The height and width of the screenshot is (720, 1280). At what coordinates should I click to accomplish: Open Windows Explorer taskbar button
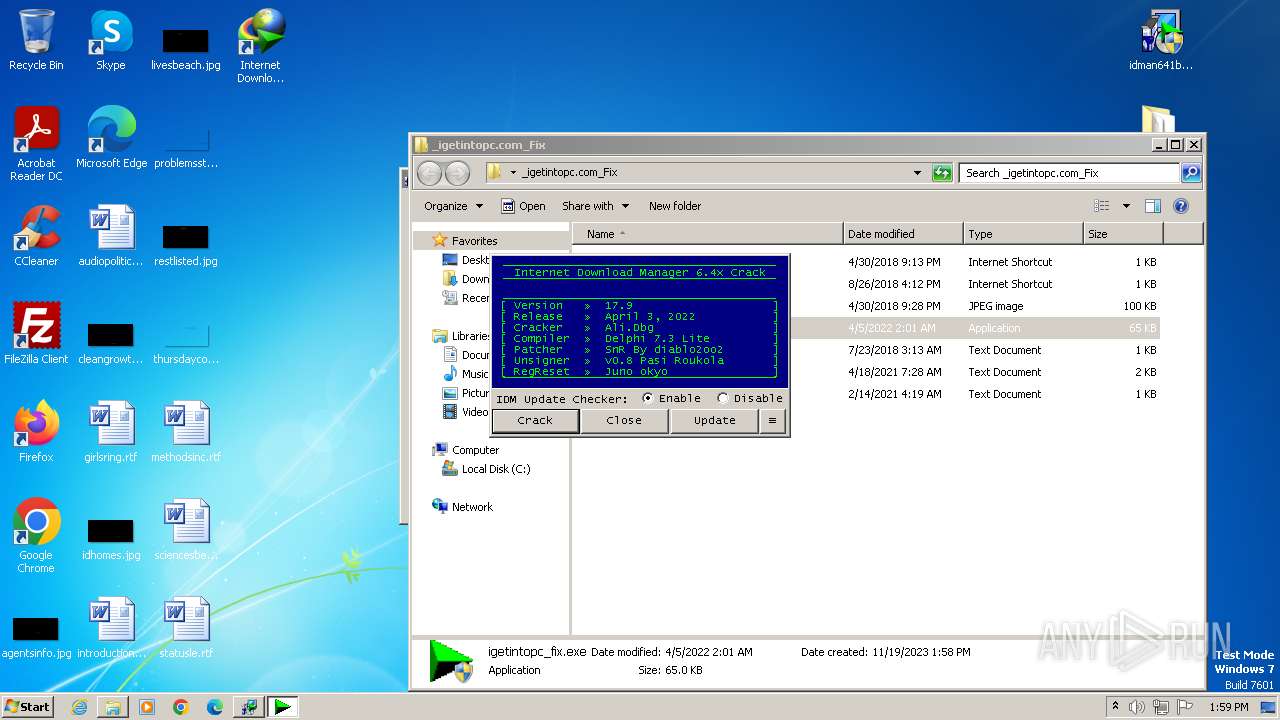click(x=113, y=707)
